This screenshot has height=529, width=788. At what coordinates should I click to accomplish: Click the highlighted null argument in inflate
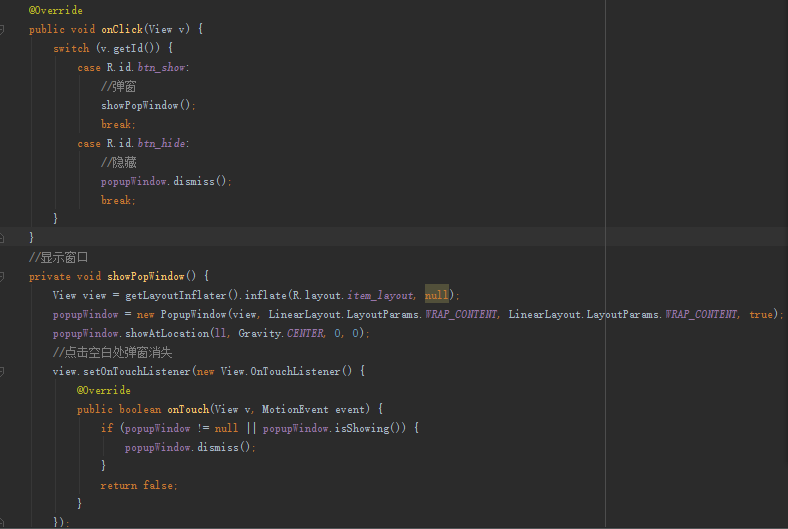coord(437,295)
